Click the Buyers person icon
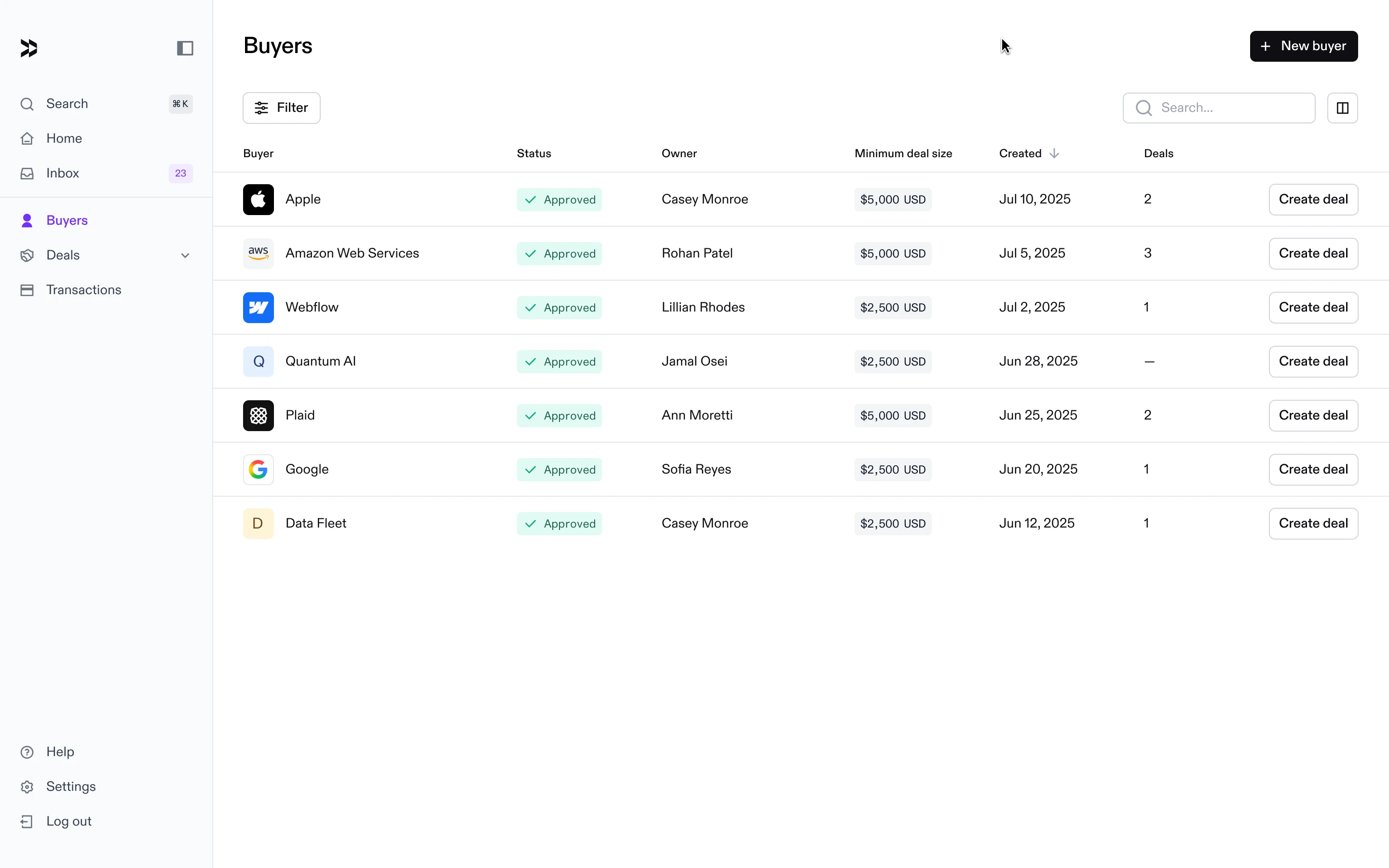The image size is (1389, 868). coord(27,220)
